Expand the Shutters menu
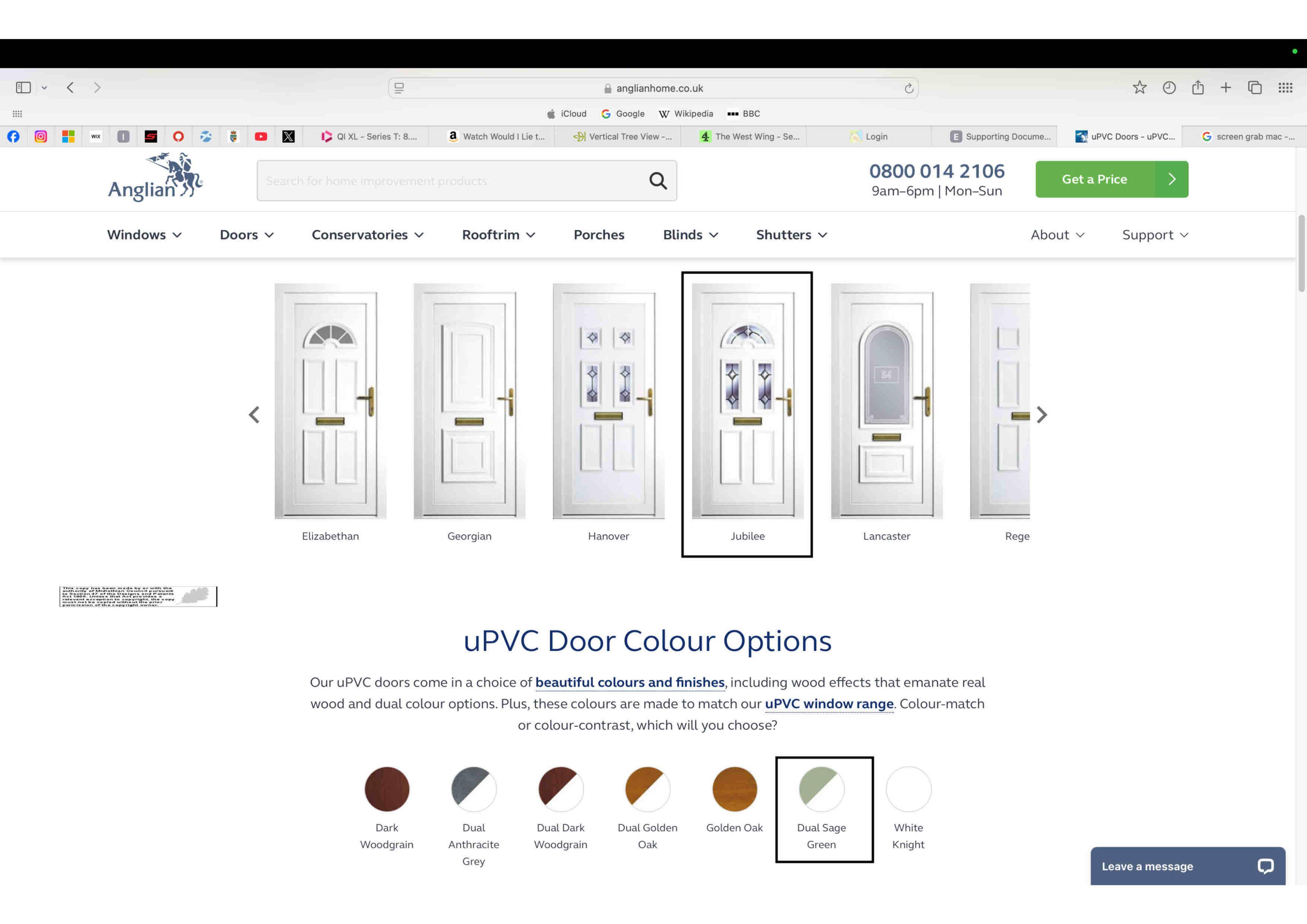Viewport: 1307px width, 924px height. point(792,235)
